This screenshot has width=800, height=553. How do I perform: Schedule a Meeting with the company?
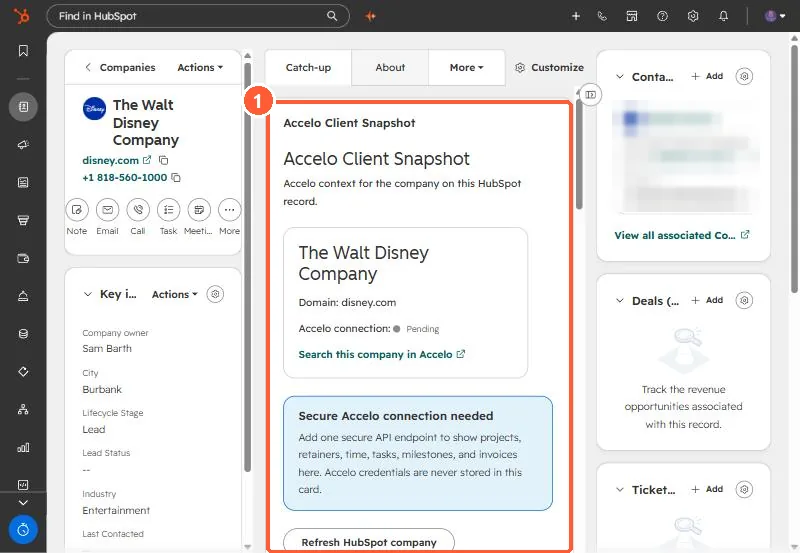tap(199, 210)
